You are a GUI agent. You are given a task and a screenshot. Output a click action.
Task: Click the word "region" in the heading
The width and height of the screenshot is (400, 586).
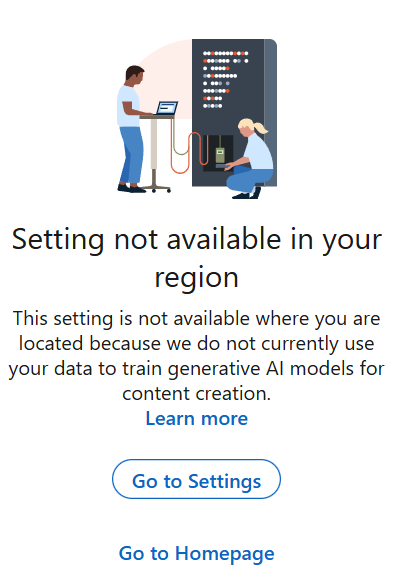pyautogui.click(x=197, y=278)
